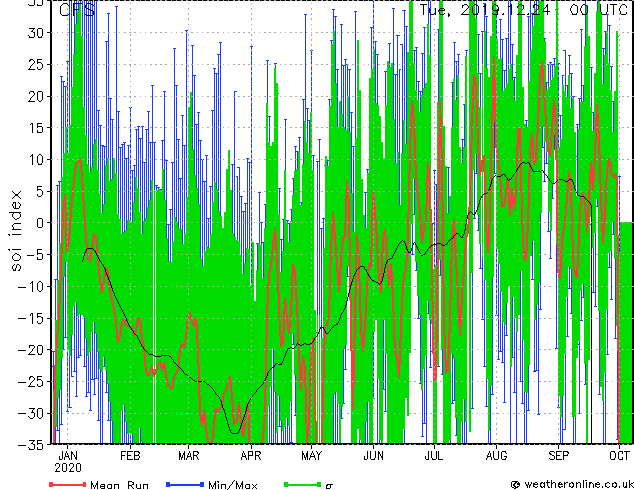634x490 pixels.
Task: Click the y-axis value '-30'
Action: tap(31, 413)
